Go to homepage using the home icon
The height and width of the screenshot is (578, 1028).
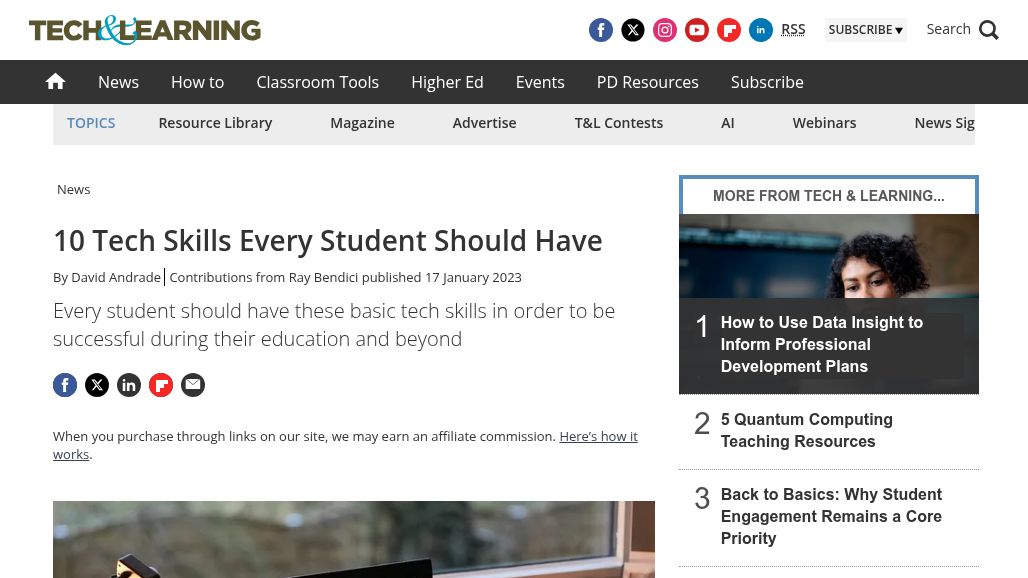tap(55, 82)
